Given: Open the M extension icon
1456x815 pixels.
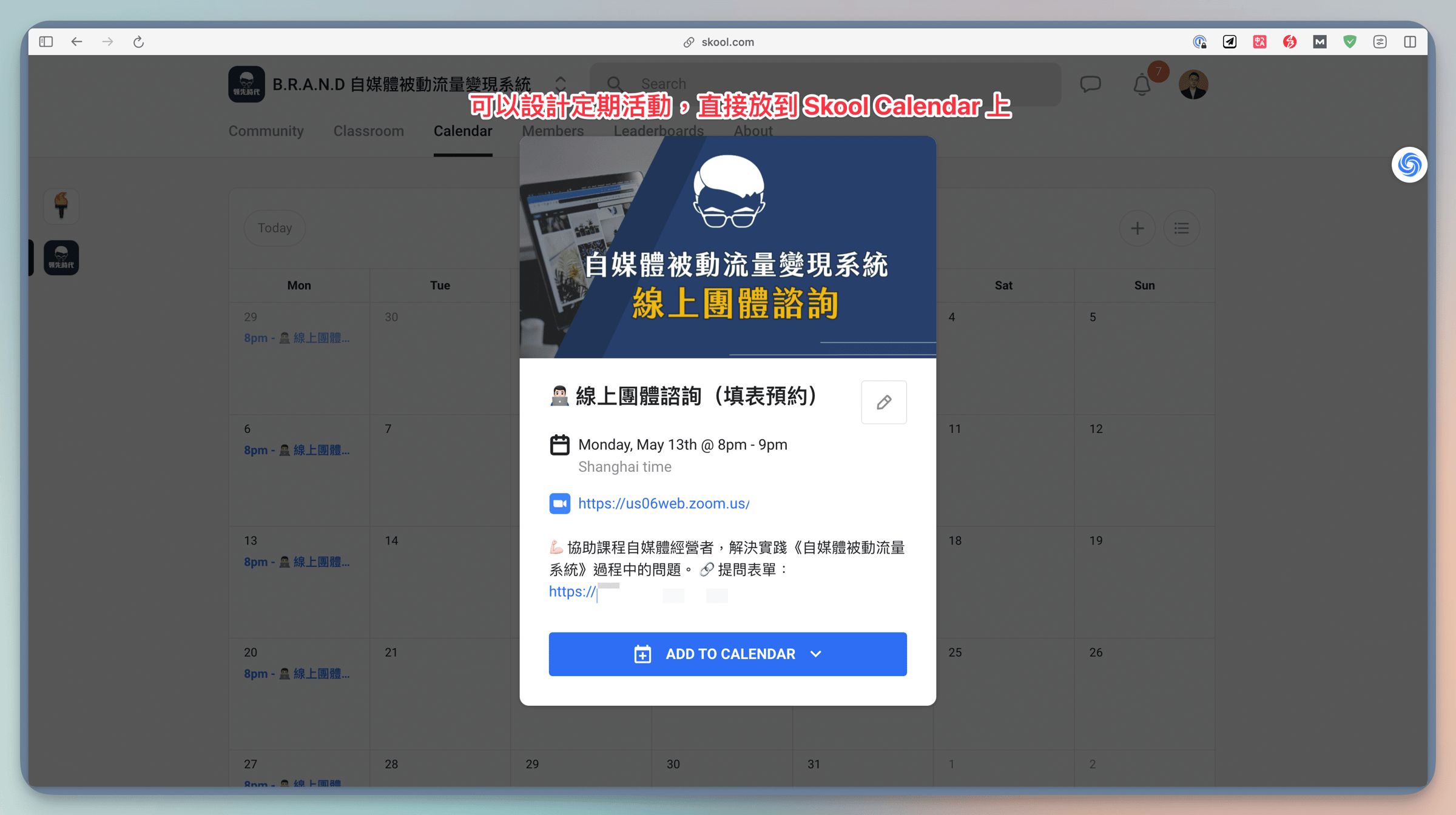Looking at the screenshot, I should click(x=1319, y=42).
